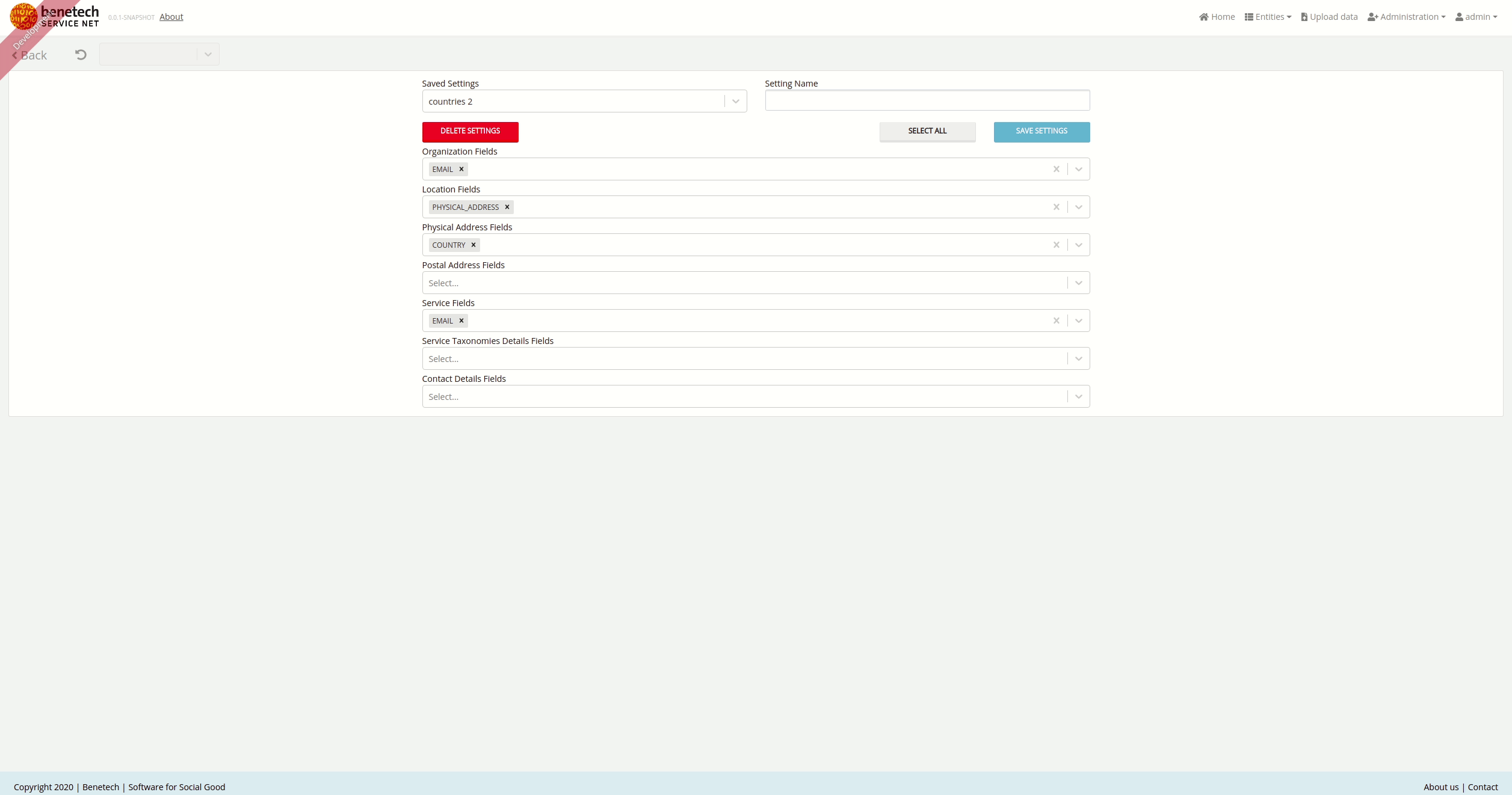Open the Saved Settings dropdown
The image size is (1512, 795).
click(735, 100)
